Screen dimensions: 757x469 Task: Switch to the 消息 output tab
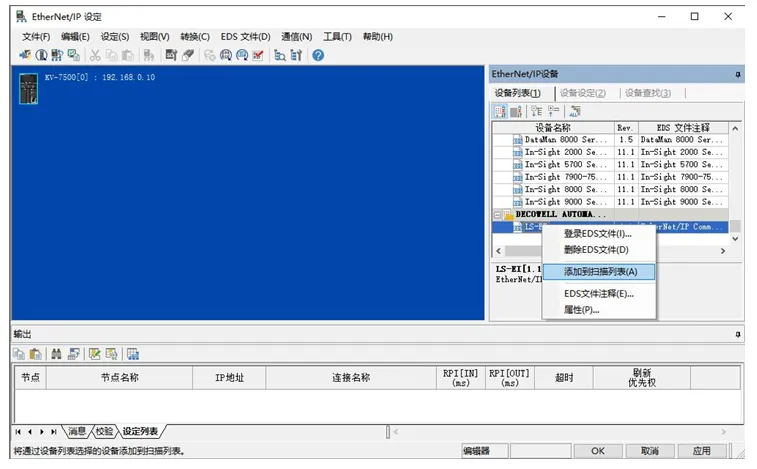coord(77,431)
